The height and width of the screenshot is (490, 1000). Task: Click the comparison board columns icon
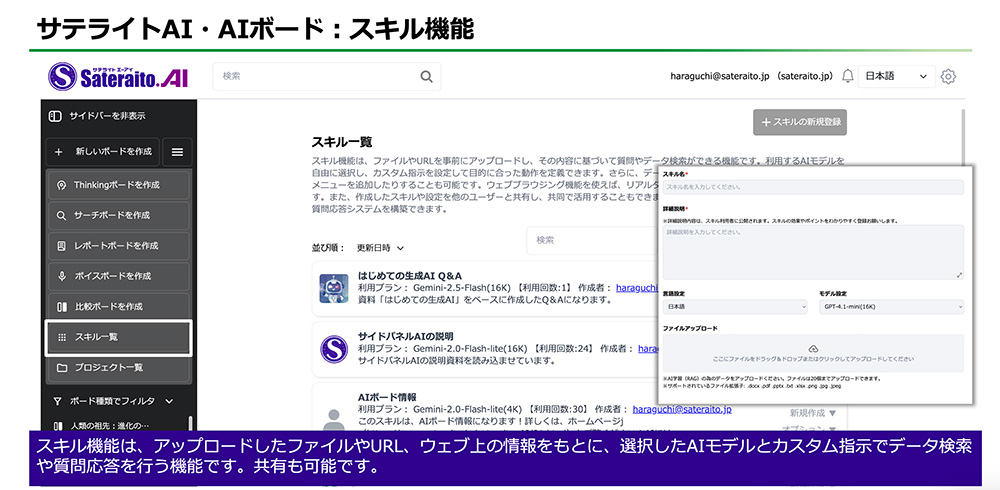pos(62,307)
